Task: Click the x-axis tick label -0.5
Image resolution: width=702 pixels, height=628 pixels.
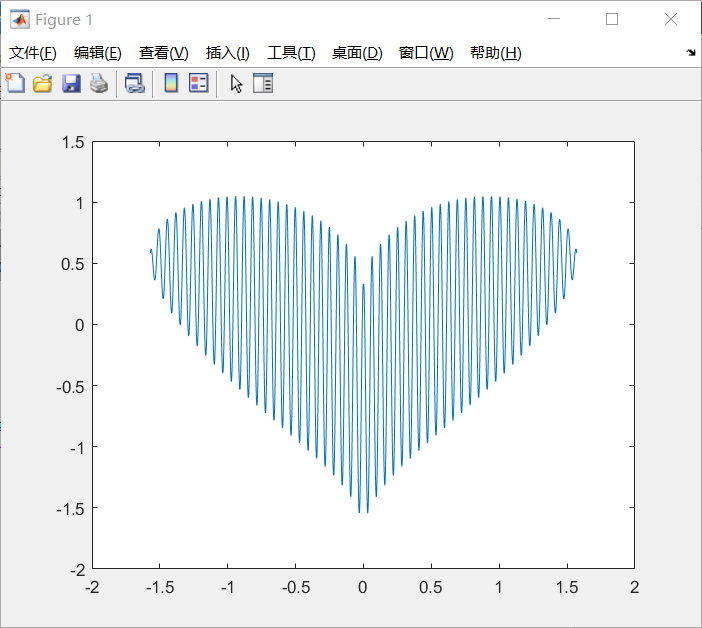Action: (296, 587)
